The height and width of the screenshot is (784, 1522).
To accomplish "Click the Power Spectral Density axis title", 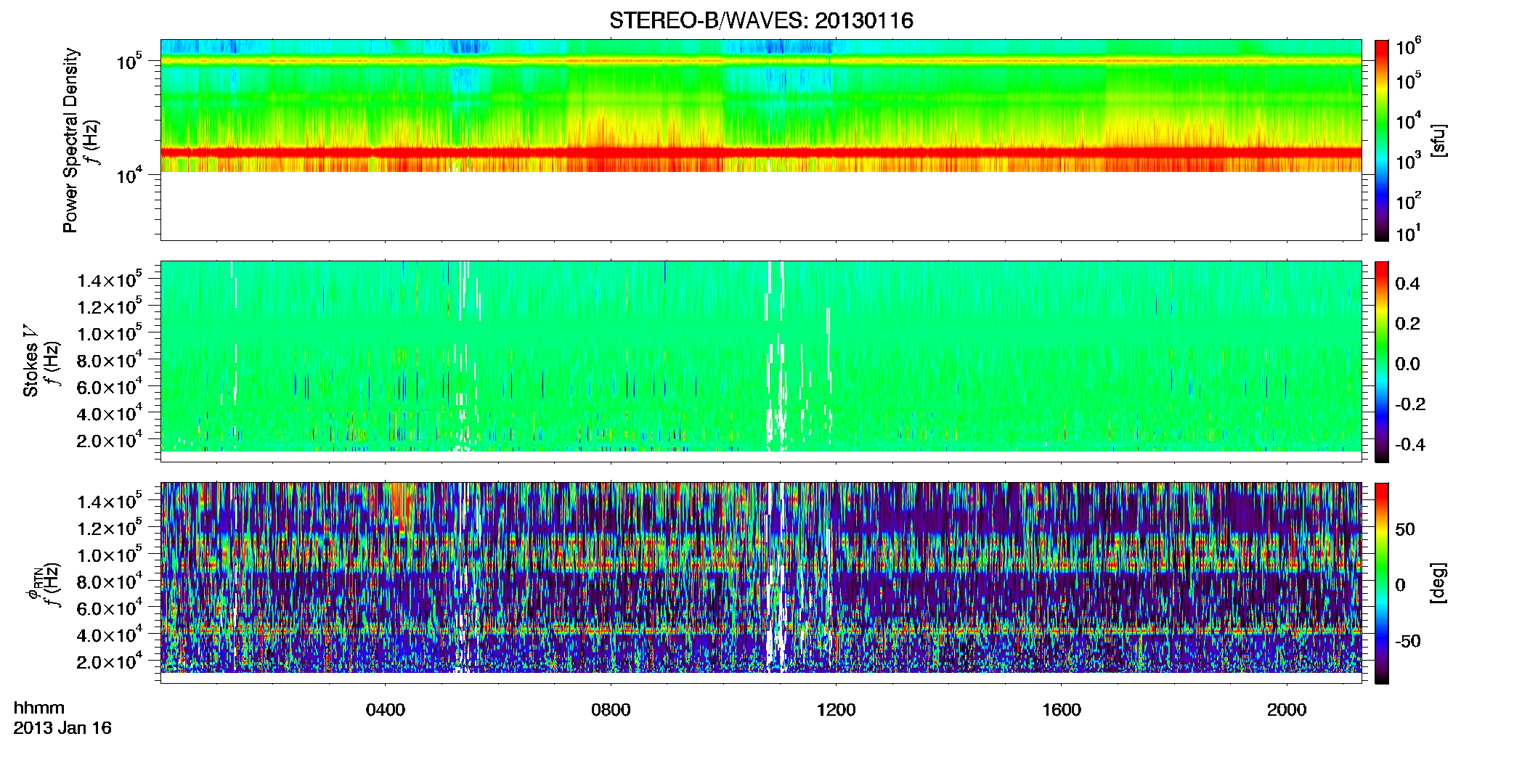I will click(70, 140).
